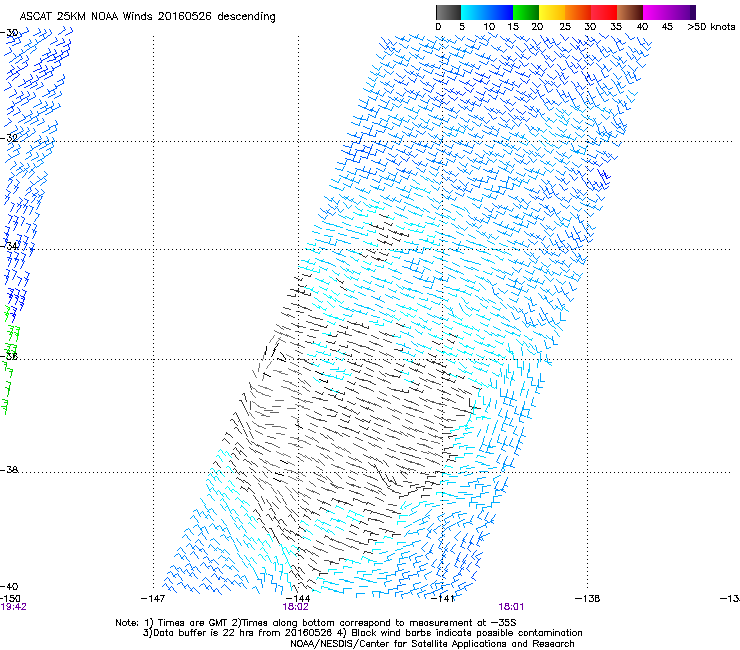
Task: Click the orange 25-30 knots legend swatch
Action: (x=578, y=12)
